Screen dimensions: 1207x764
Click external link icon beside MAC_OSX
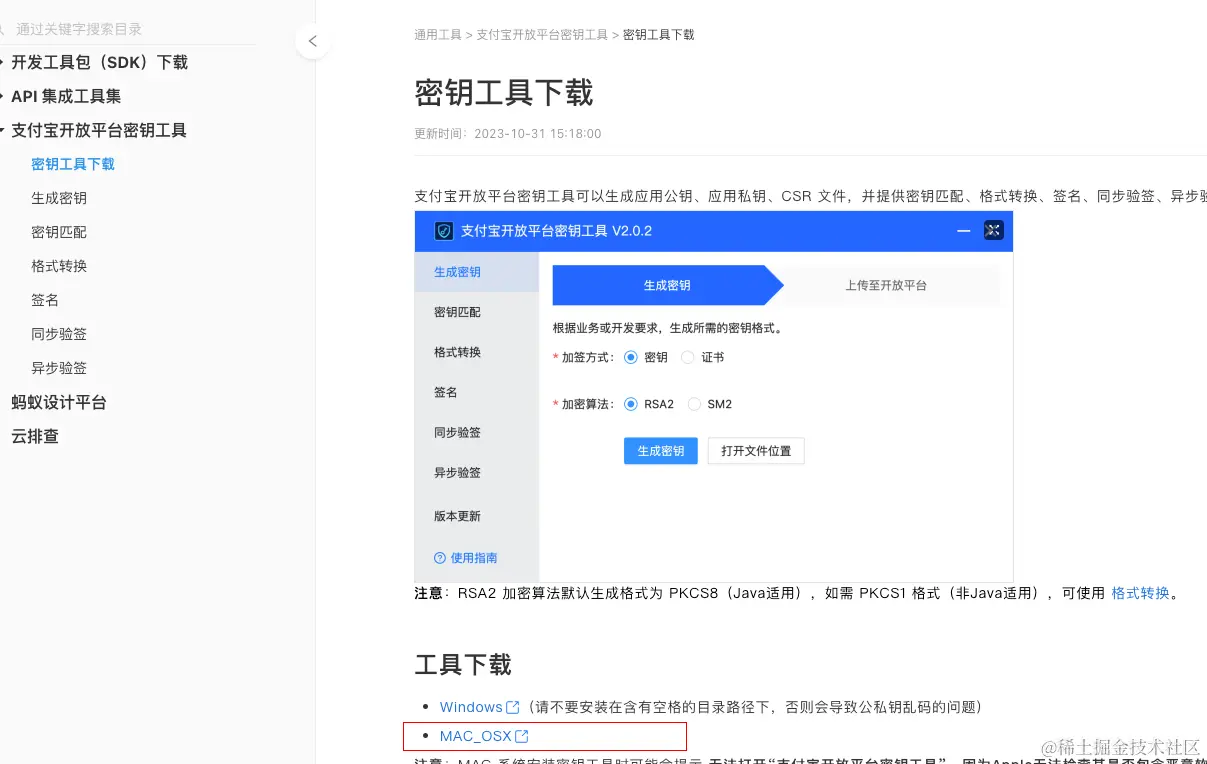(x=521, y=736)
